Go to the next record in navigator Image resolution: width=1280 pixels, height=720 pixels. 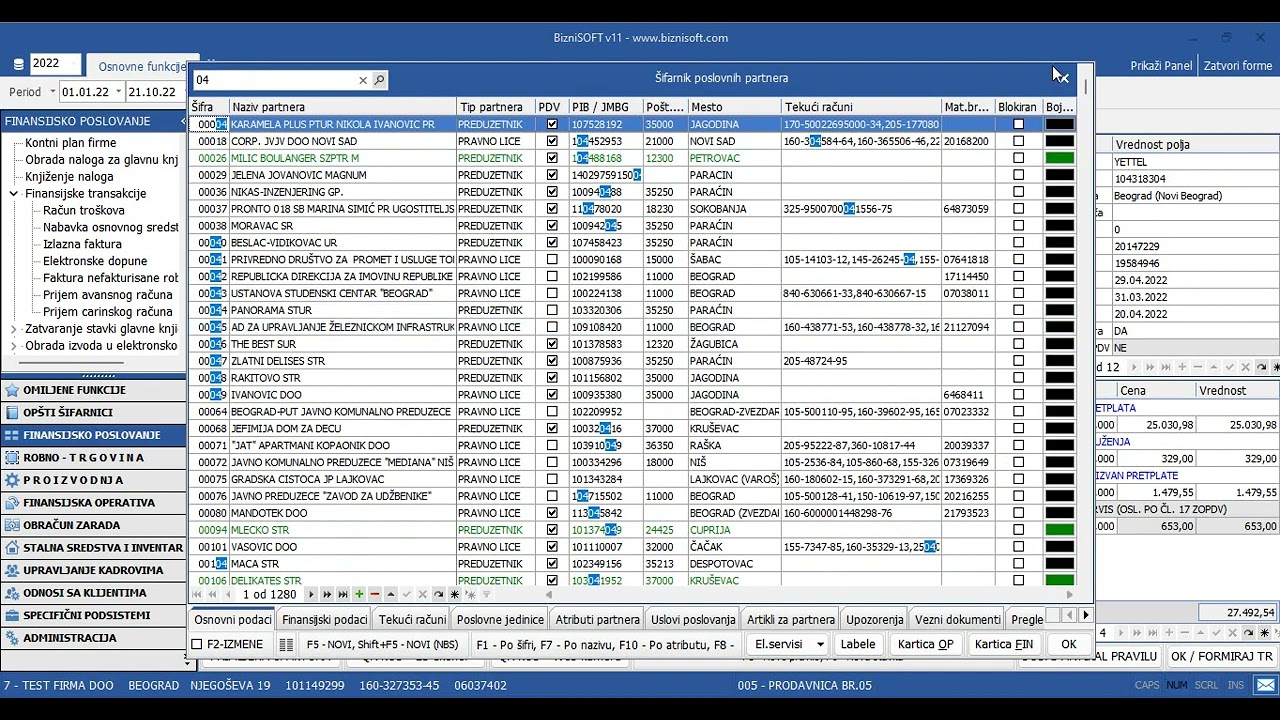311,594
